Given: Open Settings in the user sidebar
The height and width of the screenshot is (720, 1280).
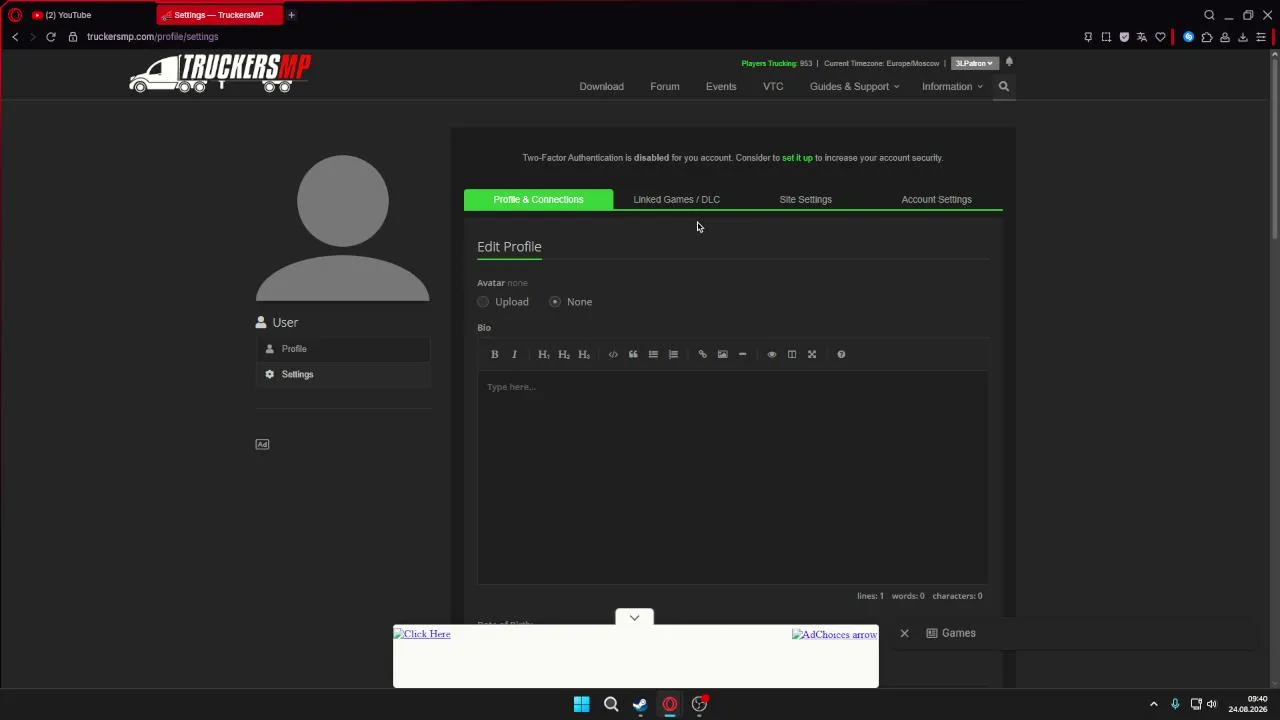Looking at the screenshot, I should tap(343, 374).
